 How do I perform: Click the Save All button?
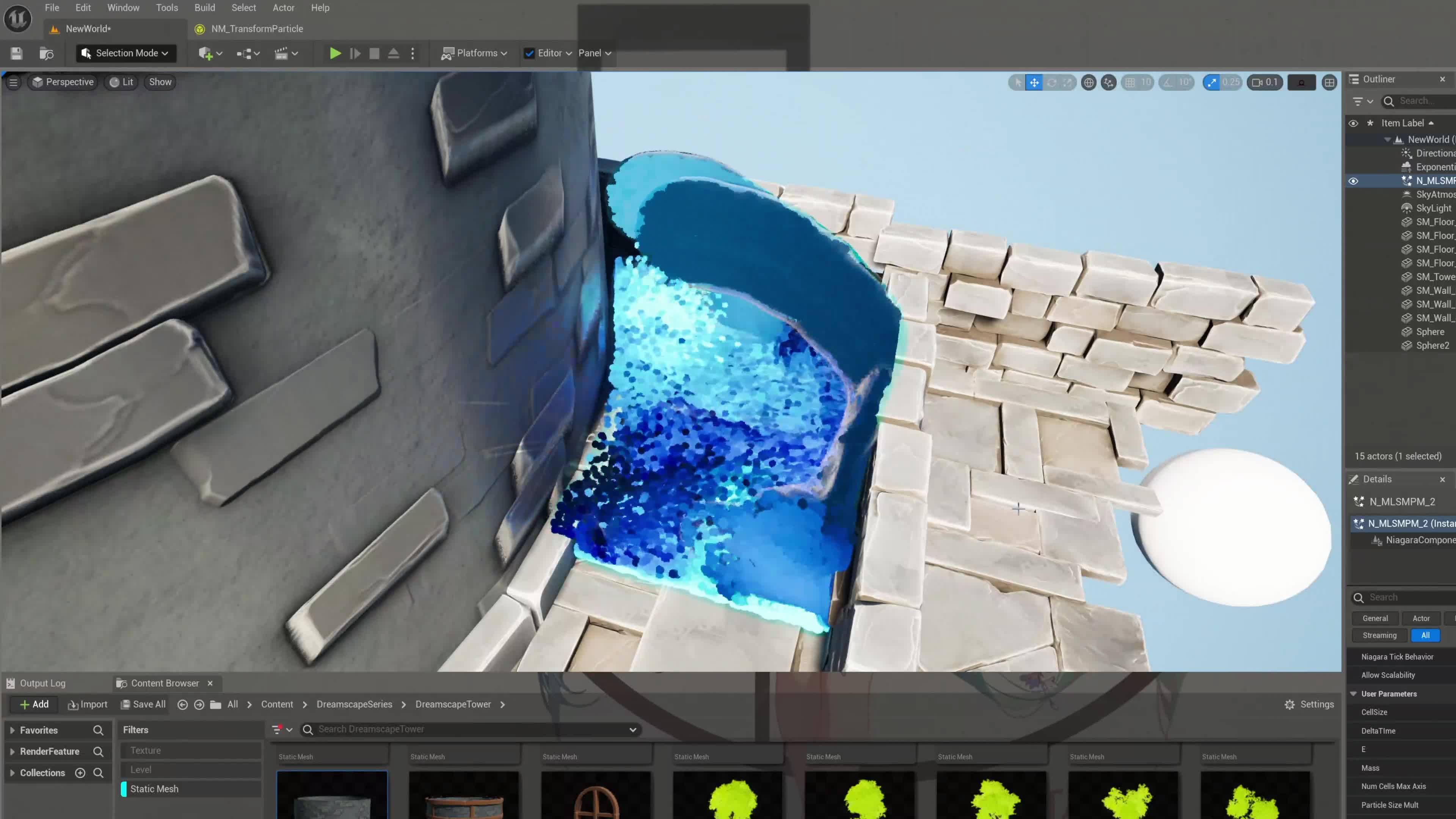click(x=144, y=704)
